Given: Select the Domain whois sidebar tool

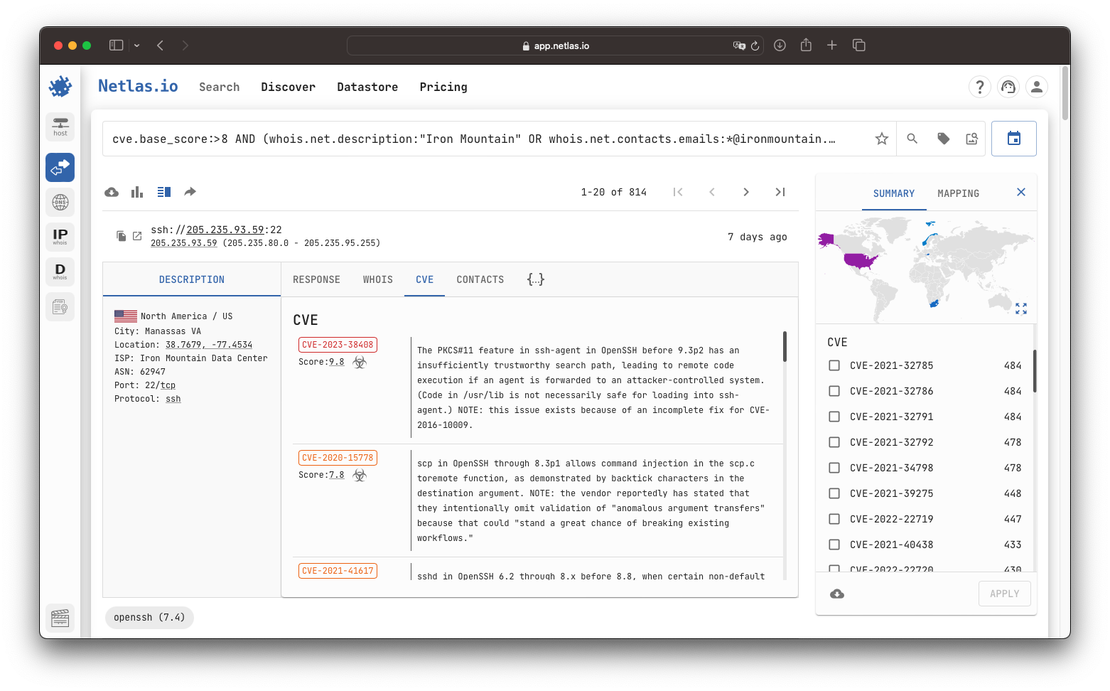Looking at the screenshot, I should (60, 270).
